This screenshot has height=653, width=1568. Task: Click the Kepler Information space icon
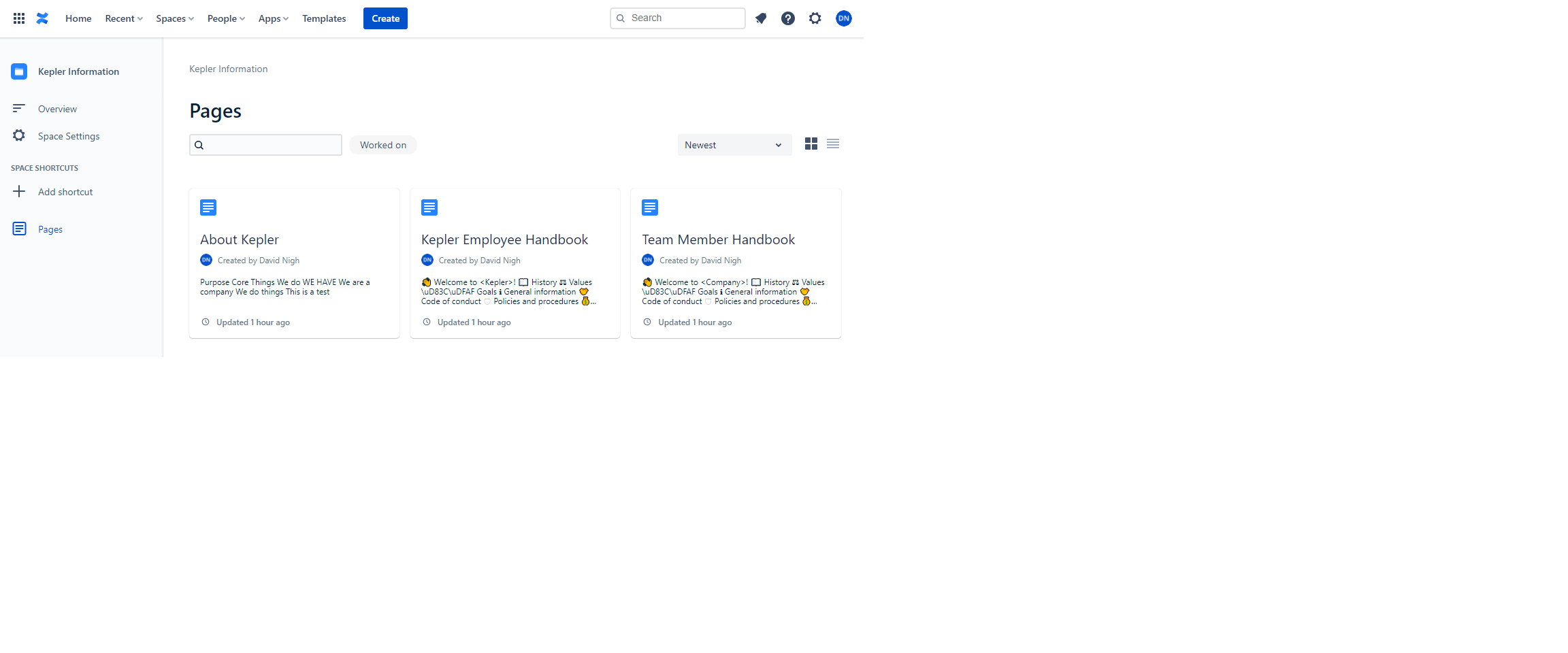(x=19, y=71)
